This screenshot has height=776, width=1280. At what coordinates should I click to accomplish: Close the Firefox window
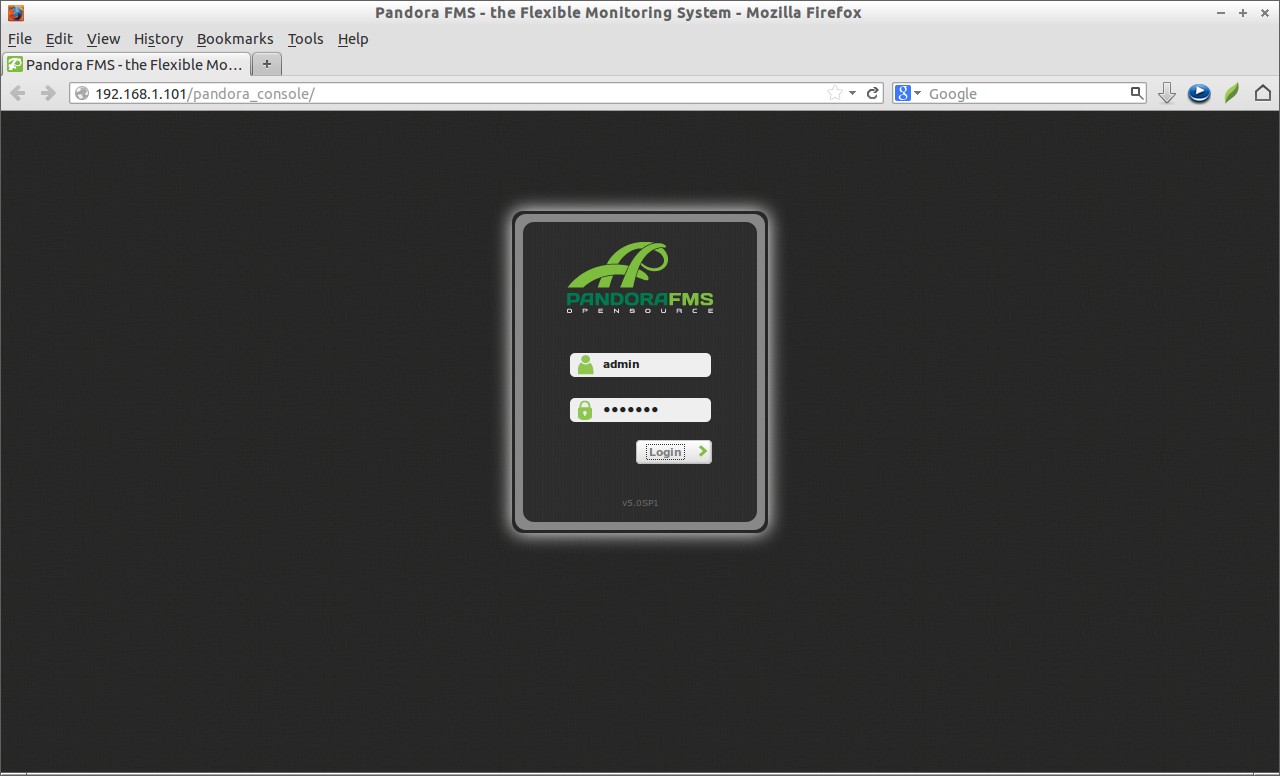coord(1264,13)
